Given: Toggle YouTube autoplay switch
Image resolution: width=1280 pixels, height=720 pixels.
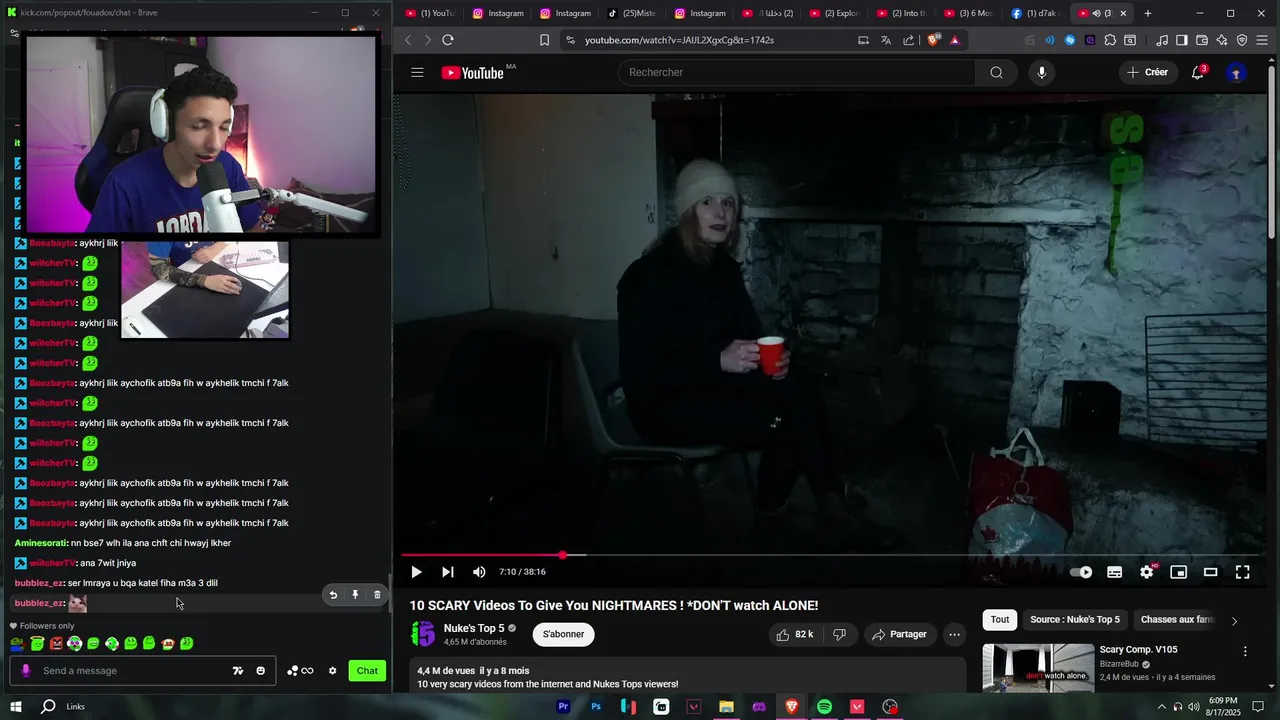Looking at the screenshot, I should (1081, 572).
